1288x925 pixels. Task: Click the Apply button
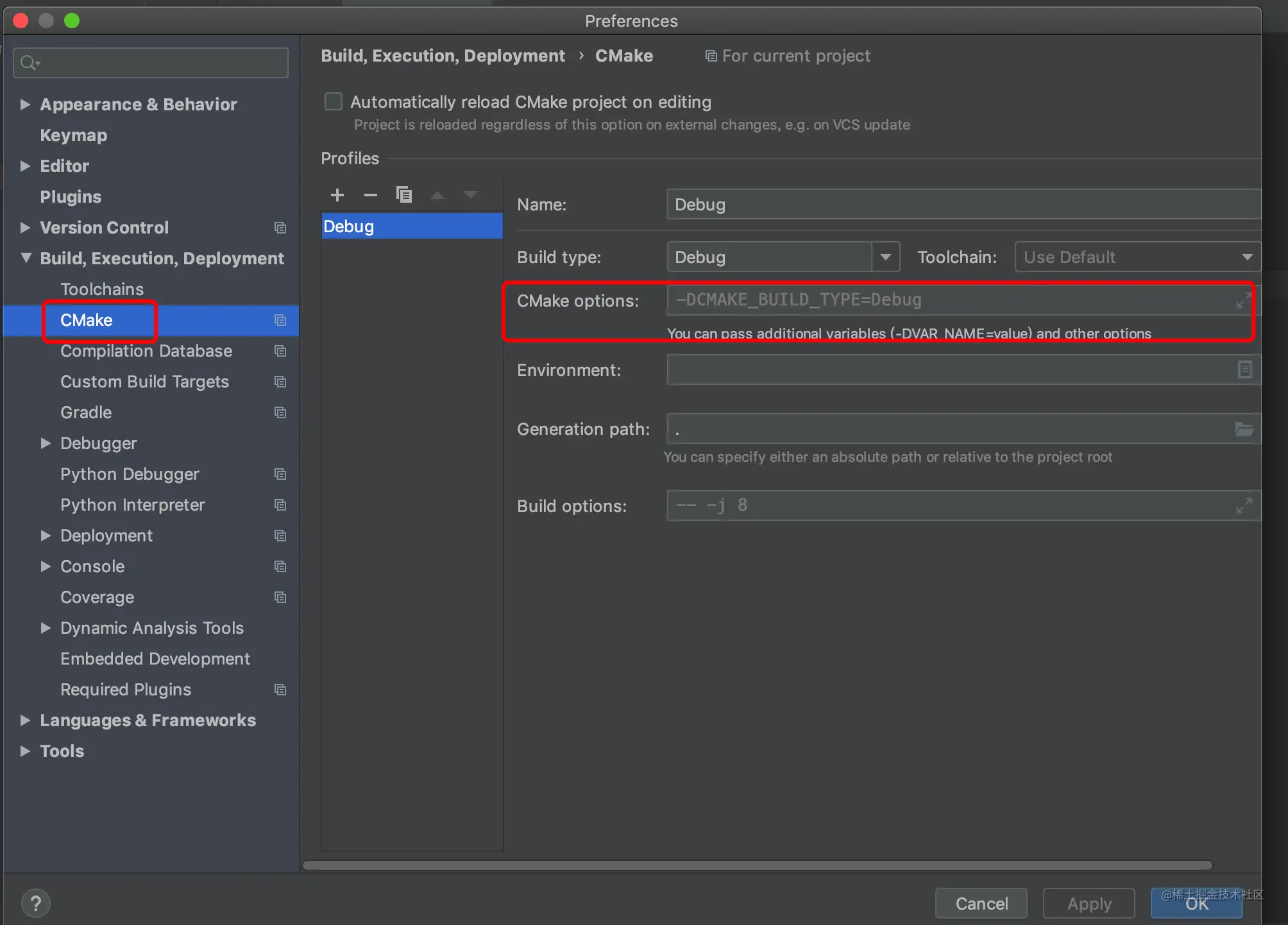click(1089, 903)
